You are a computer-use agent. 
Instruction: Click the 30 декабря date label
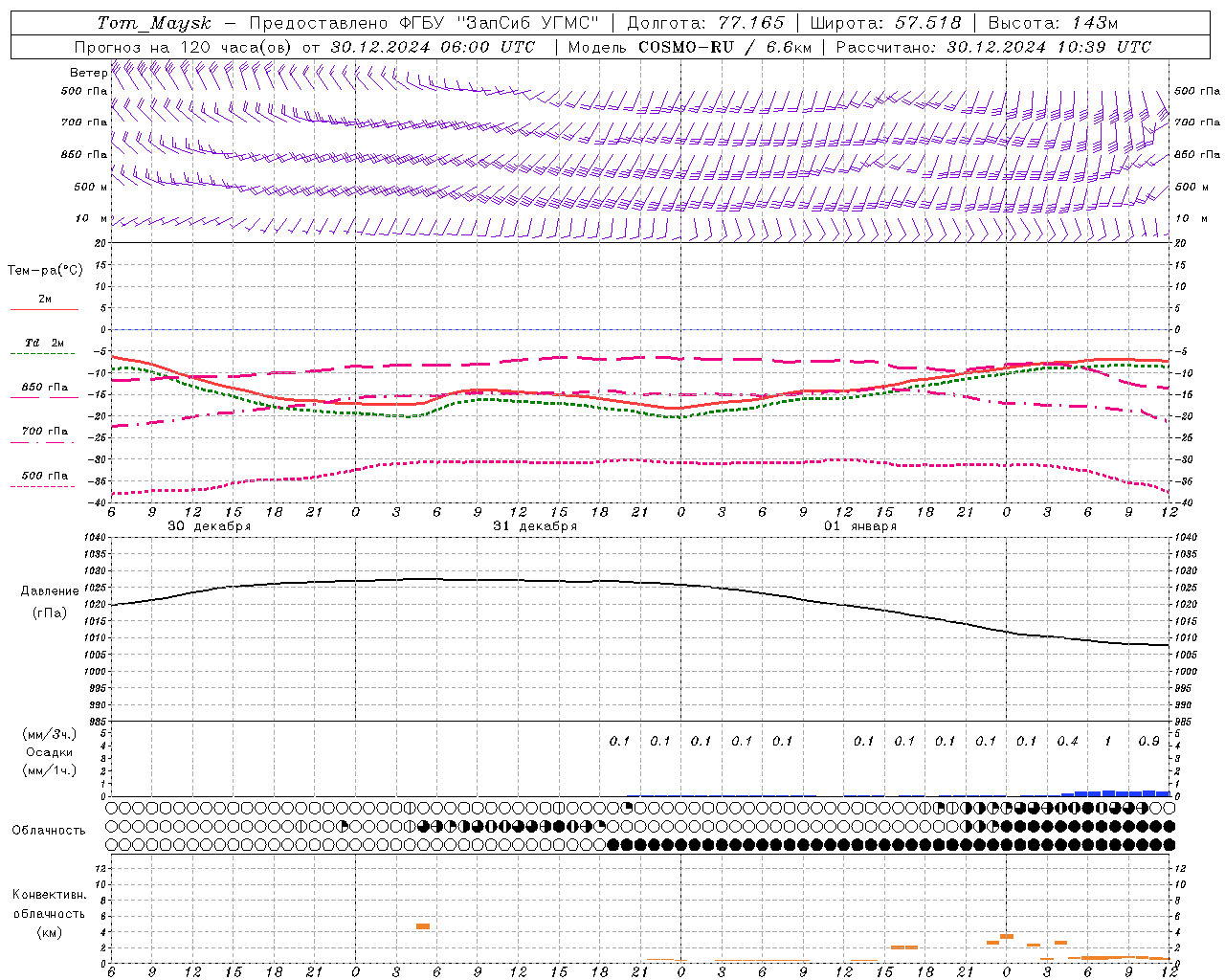[210, 526]
